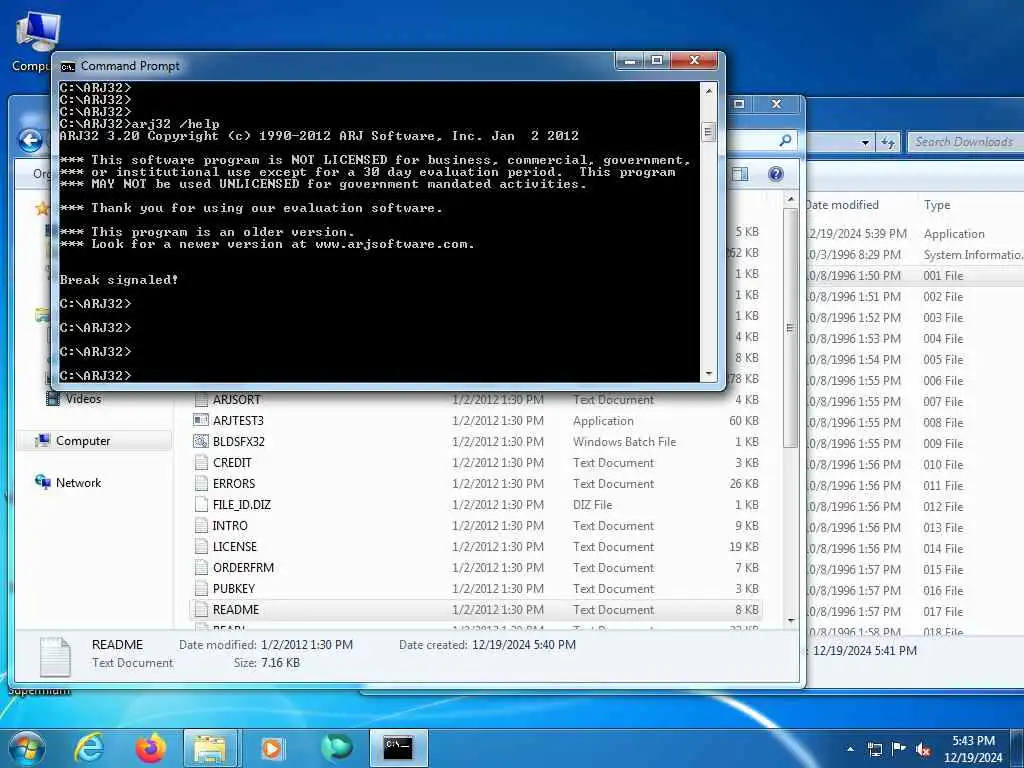Click Explorer file list scroll up arrow
Image resolution: width=1024 pixels, height=768 pixels.
[791, 199]
